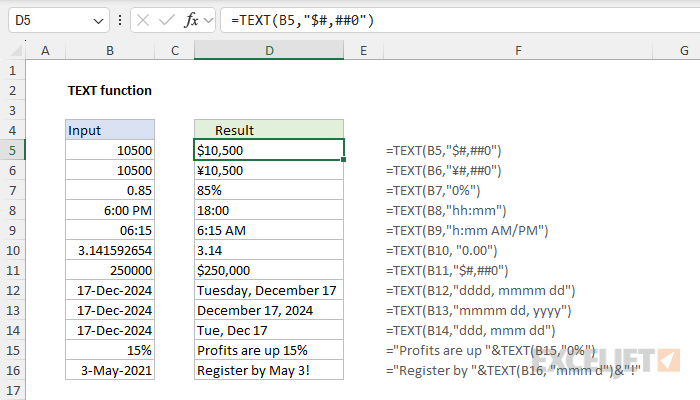Click into the formula bar text =TEXT(B5
Viewport: 700px width, 400px height.
(x=302, y=20)
